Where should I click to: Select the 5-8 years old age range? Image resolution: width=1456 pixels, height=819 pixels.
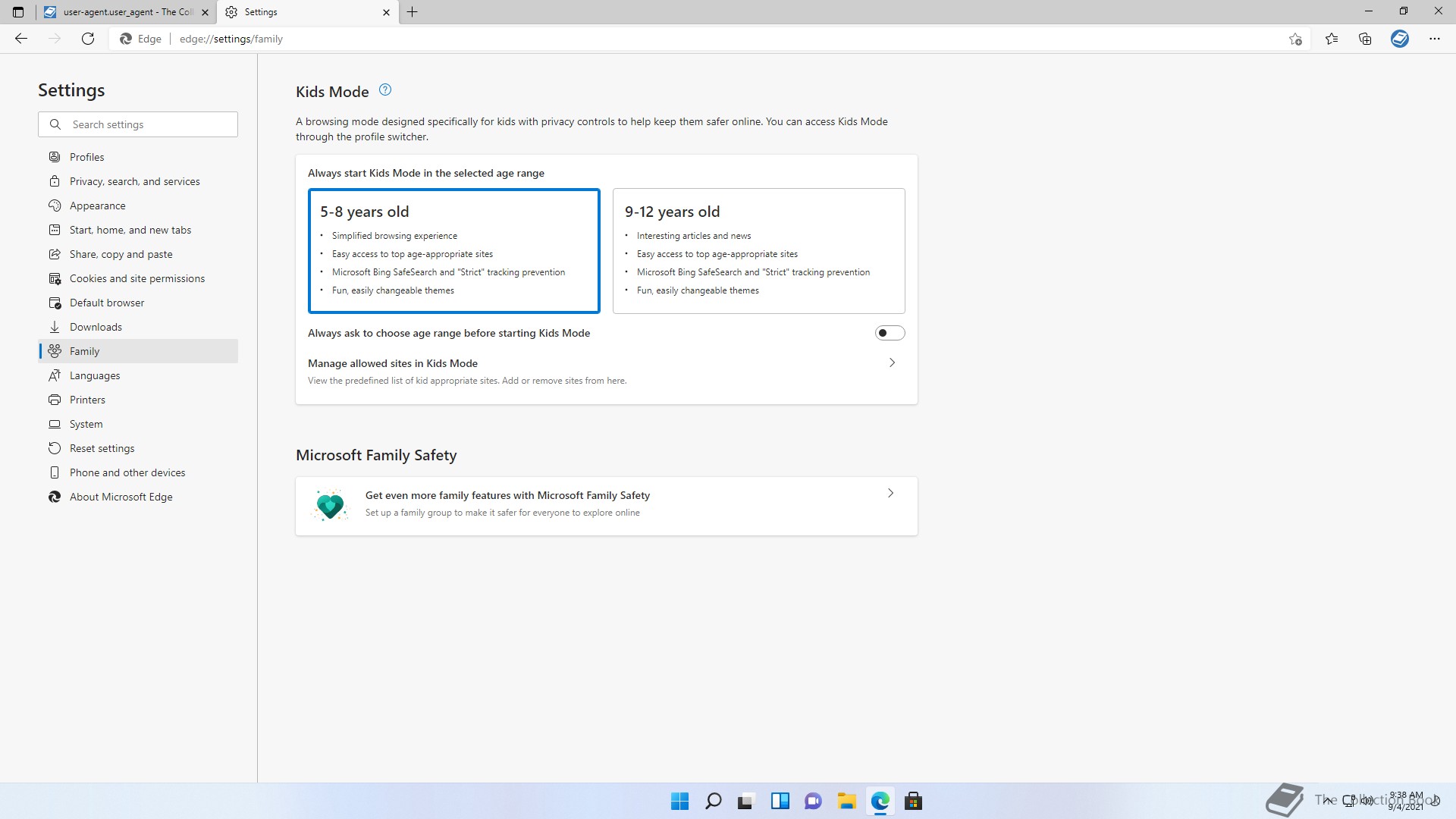(454, 251)
